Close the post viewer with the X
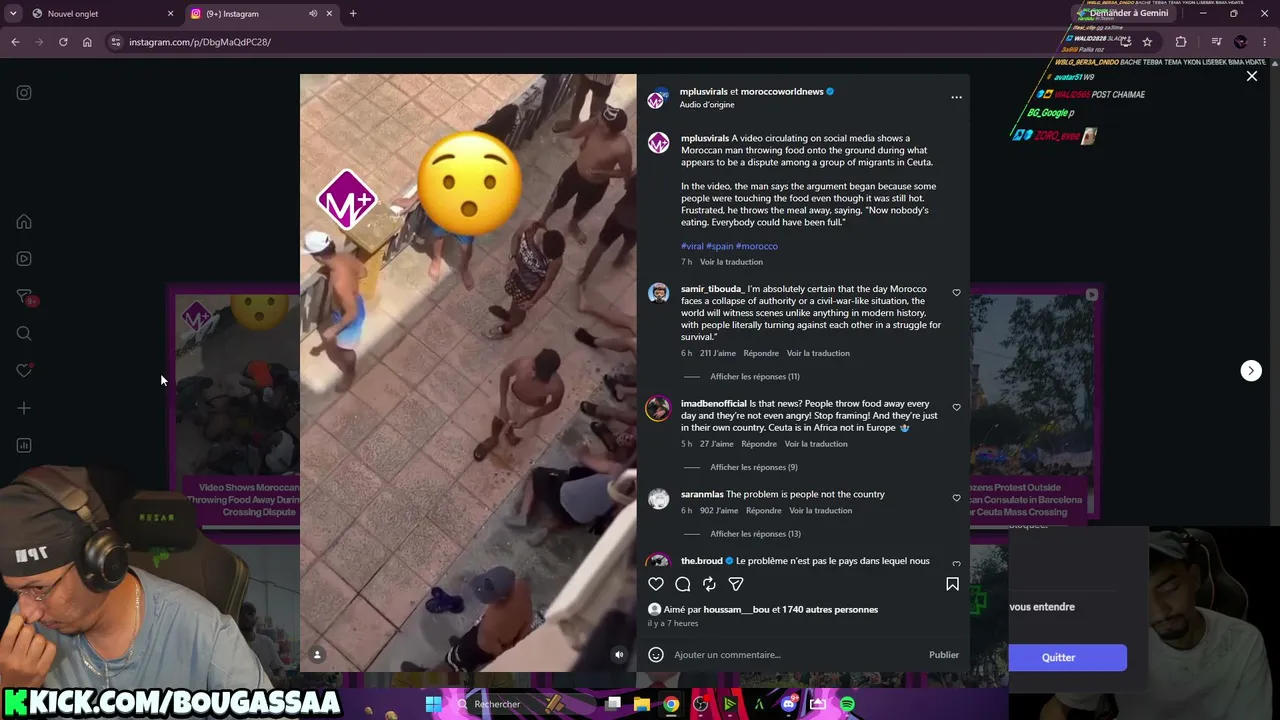This screenshot has height=720, width=1280. [1251, 76]
